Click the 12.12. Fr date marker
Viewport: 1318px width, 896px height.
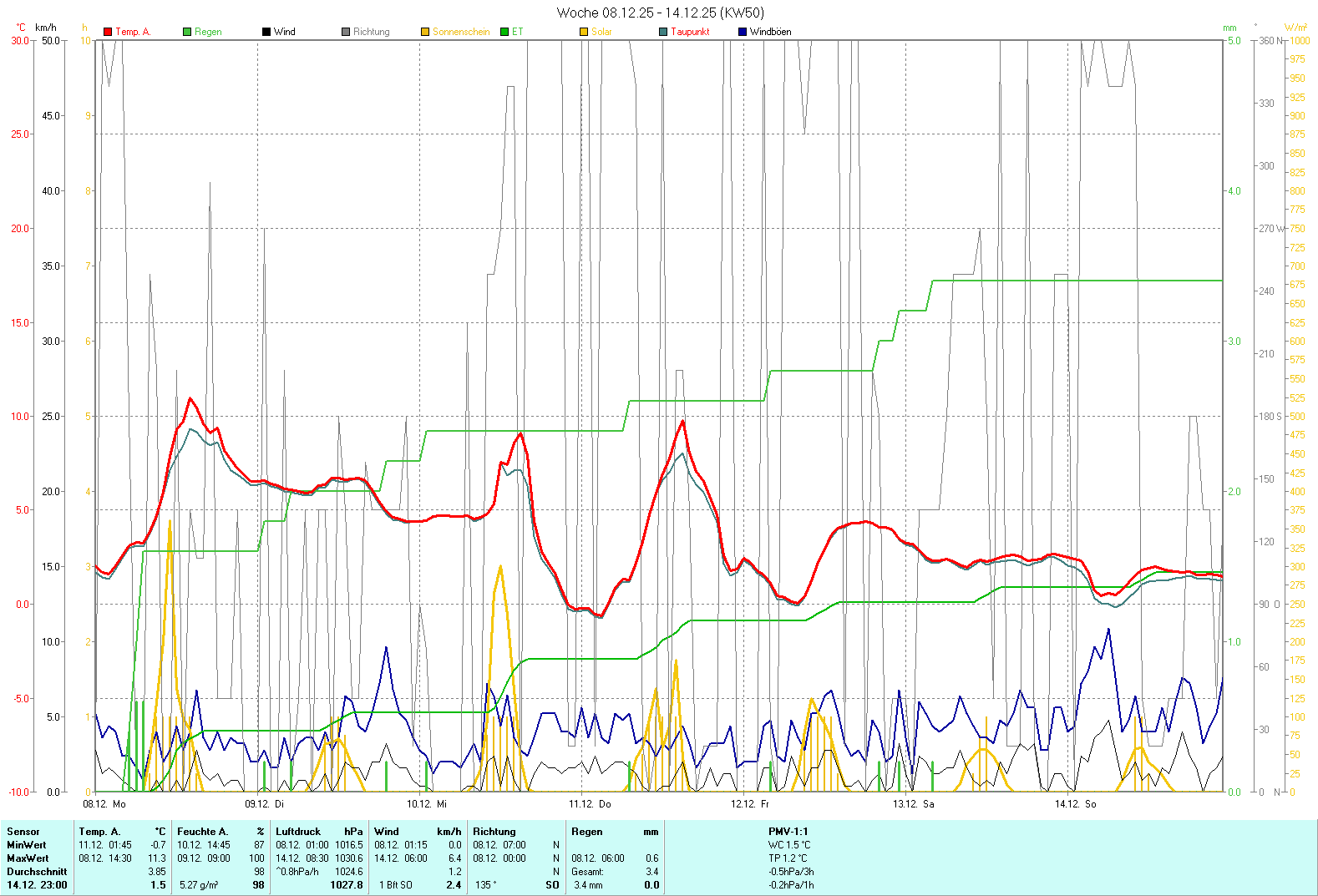tap(750, 804)
